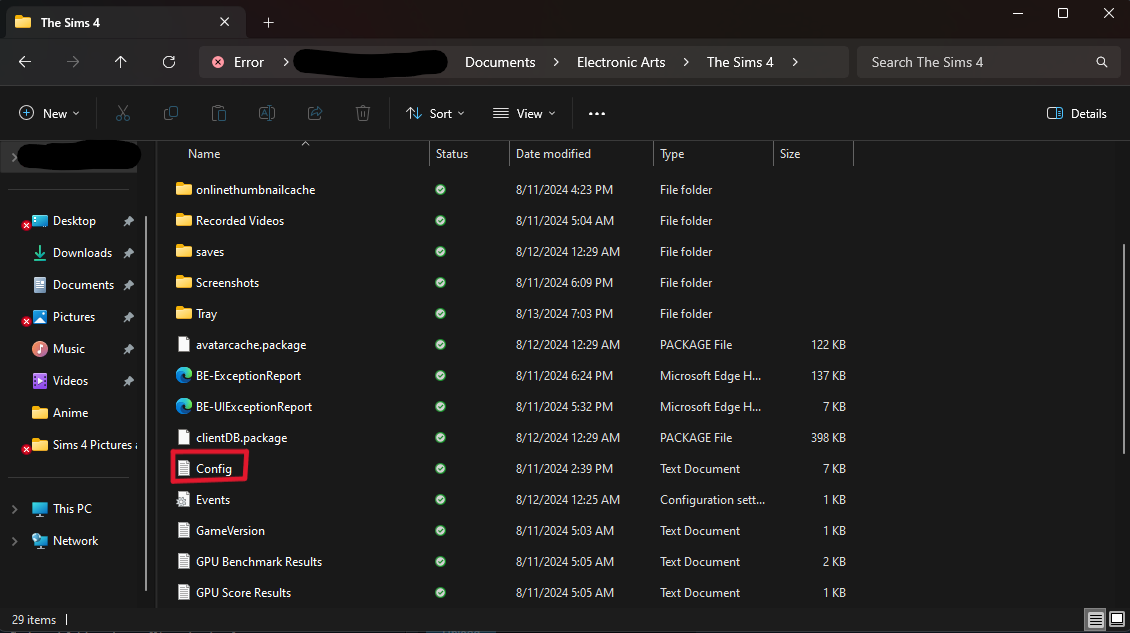Expand the chevron after Documents breadcrumb
This screenshot has height=633, width=1130.
point(556,62)
